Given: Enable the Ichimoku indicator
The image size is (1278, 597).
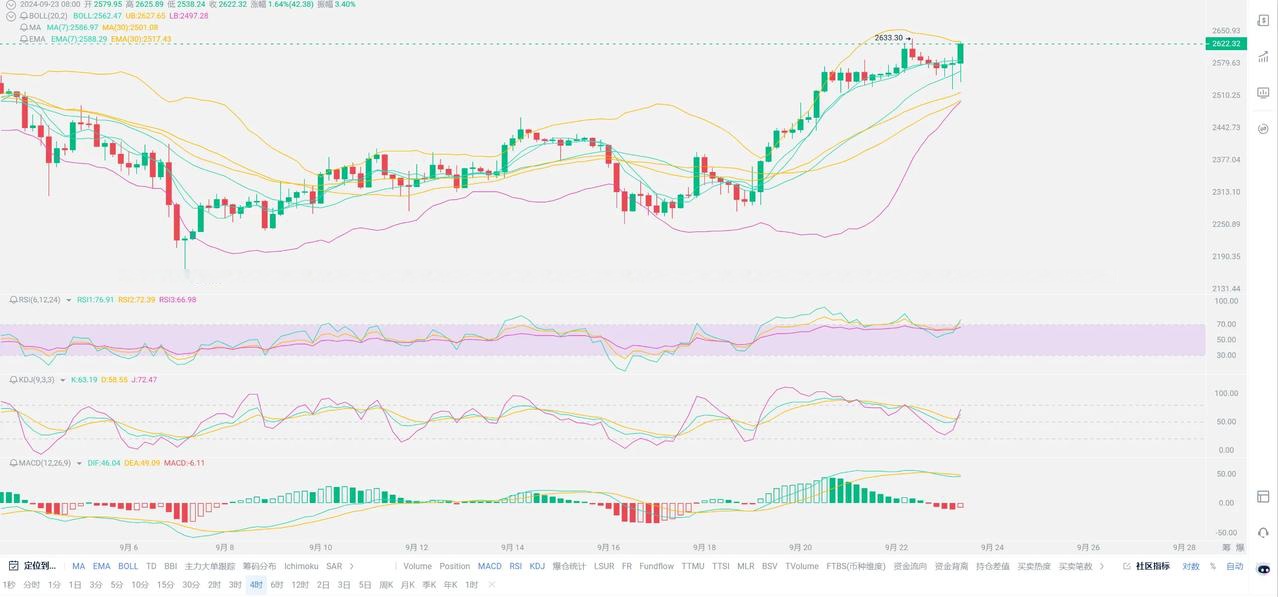Looking at the screenshot, I should 301,566.
